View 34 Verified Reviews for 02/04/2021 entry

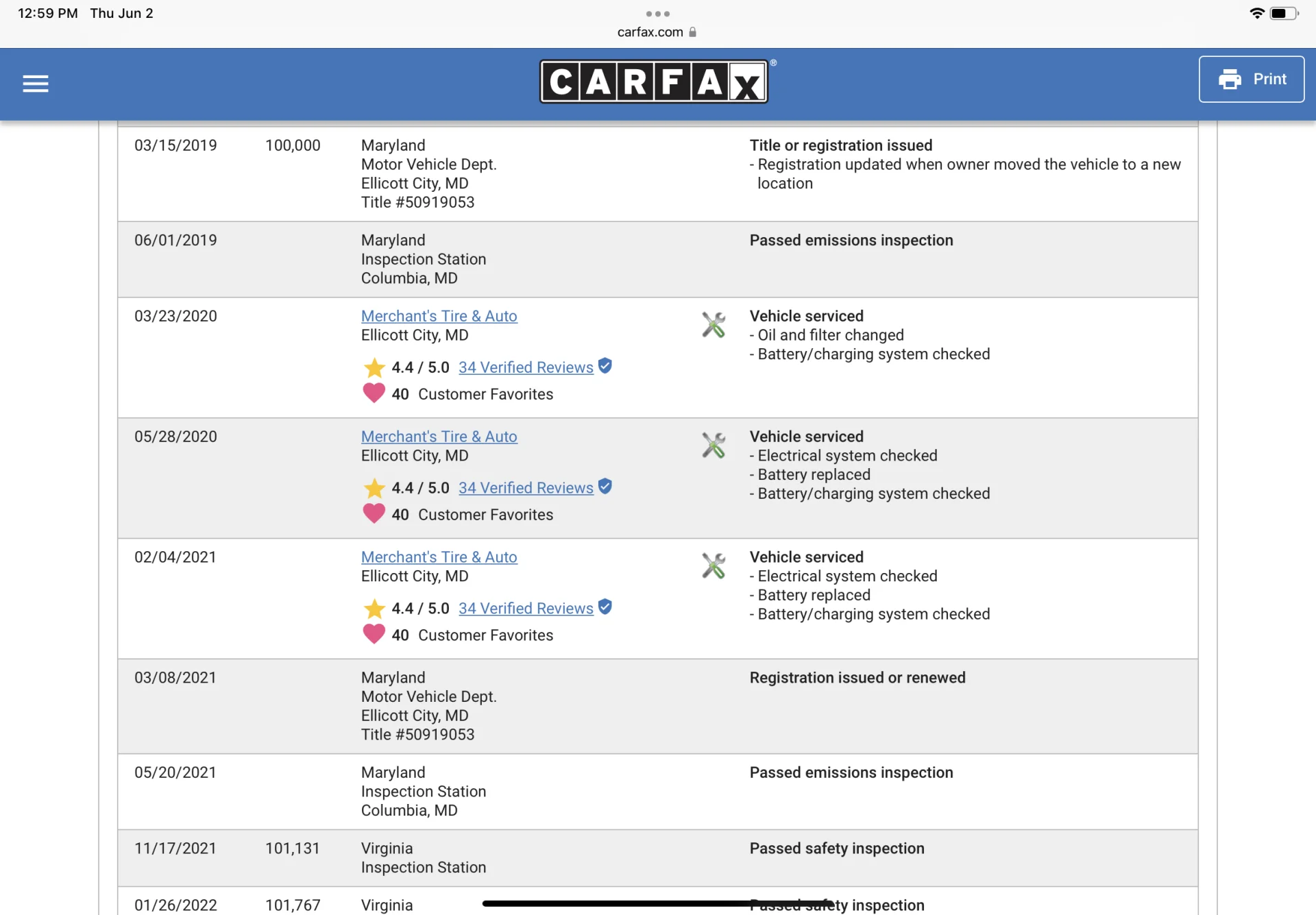click(x=526, y=609)
